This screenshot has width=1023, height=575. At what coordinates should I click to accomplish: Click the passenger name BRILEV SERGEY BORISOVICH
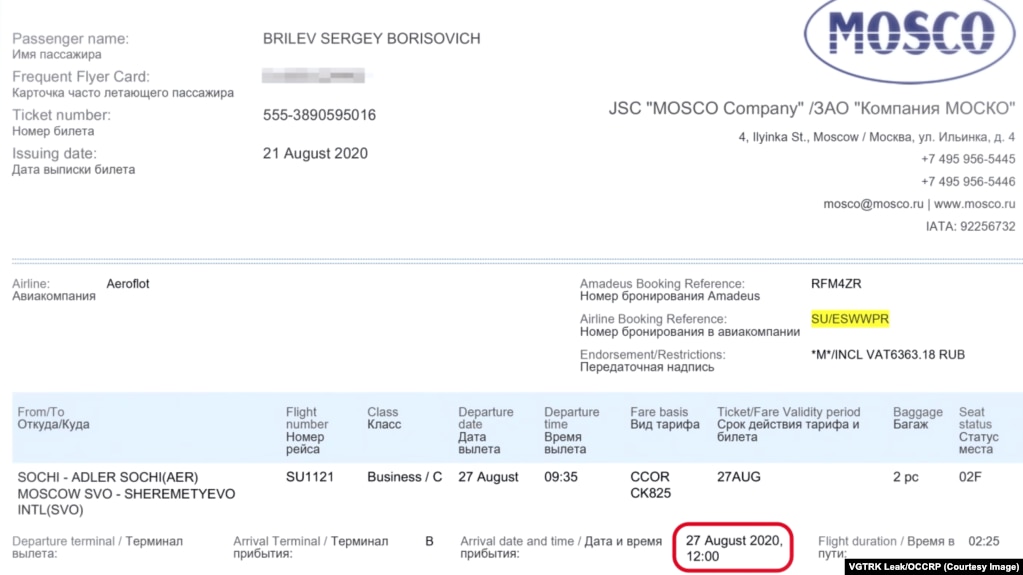coord(371,39)
